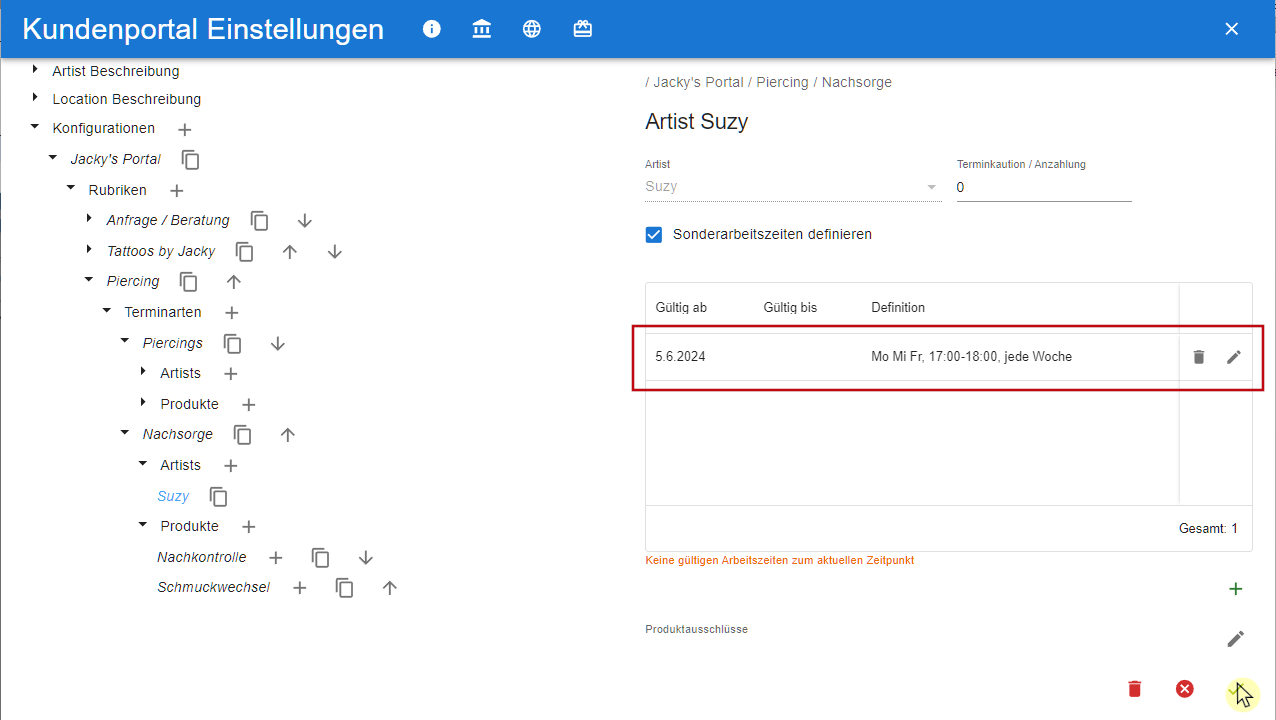Expand Artists under Piercings

(143, 372)
